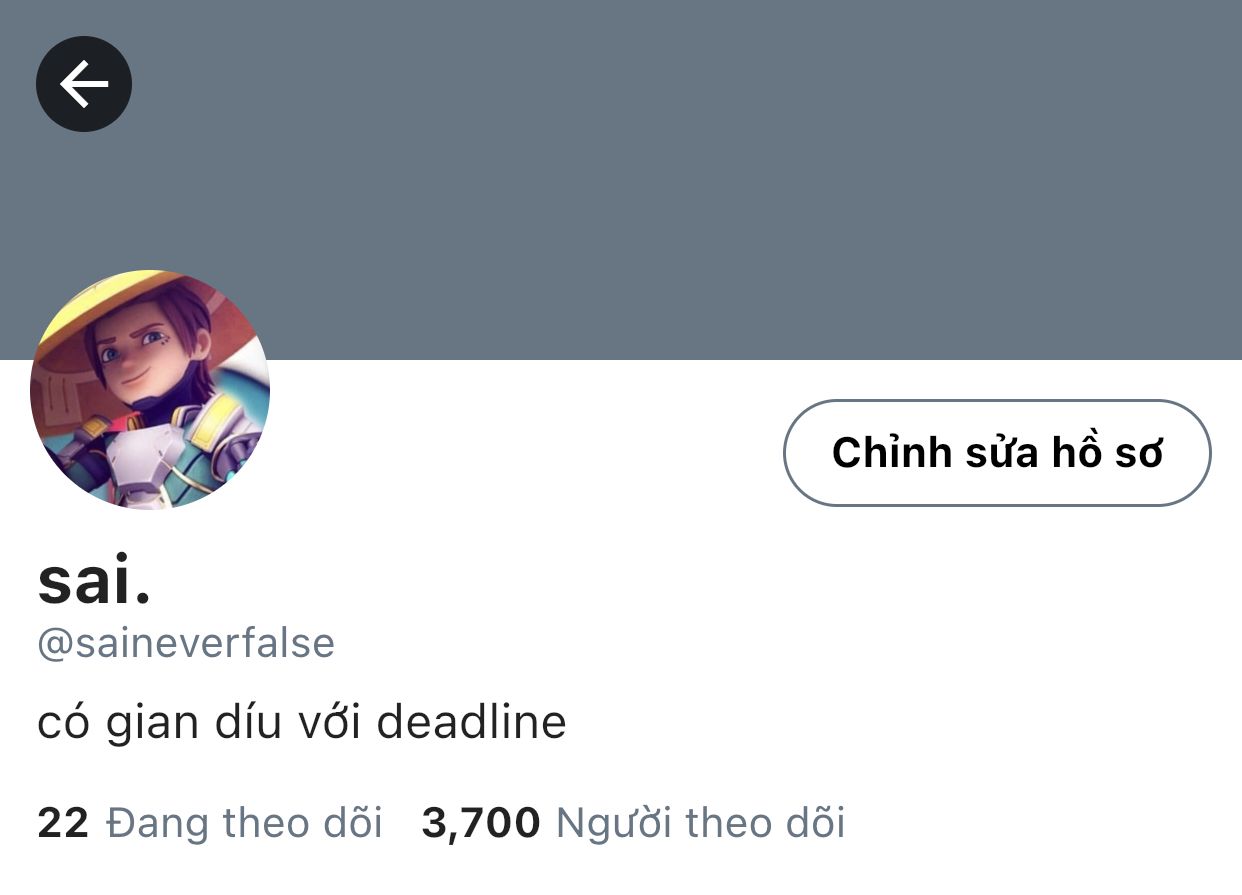Click the Chỉnh sửa hồ sơ button

pyautogui.click(x=997, y=453)
